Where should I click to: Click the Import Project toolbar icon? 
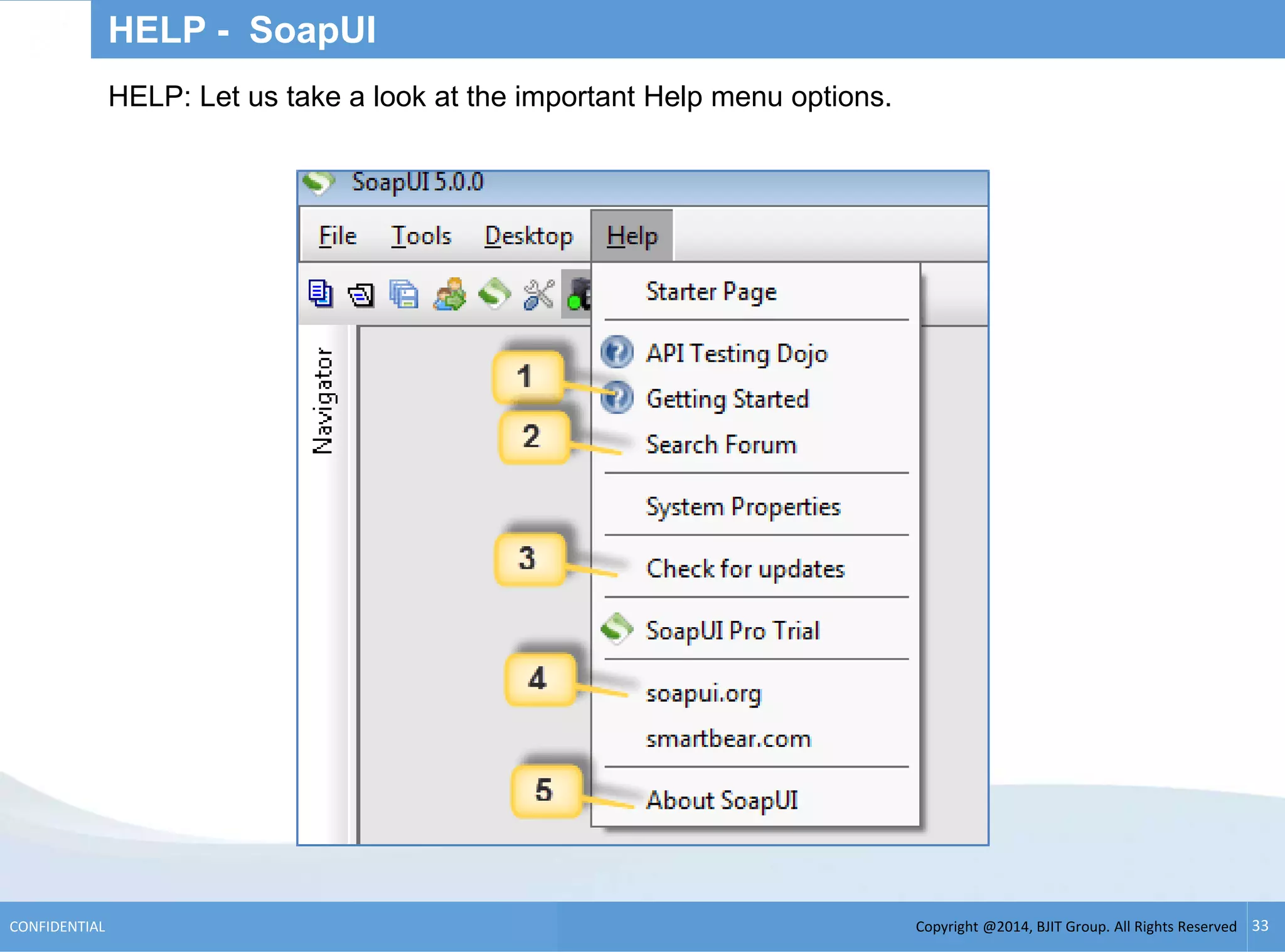(361, 294)
